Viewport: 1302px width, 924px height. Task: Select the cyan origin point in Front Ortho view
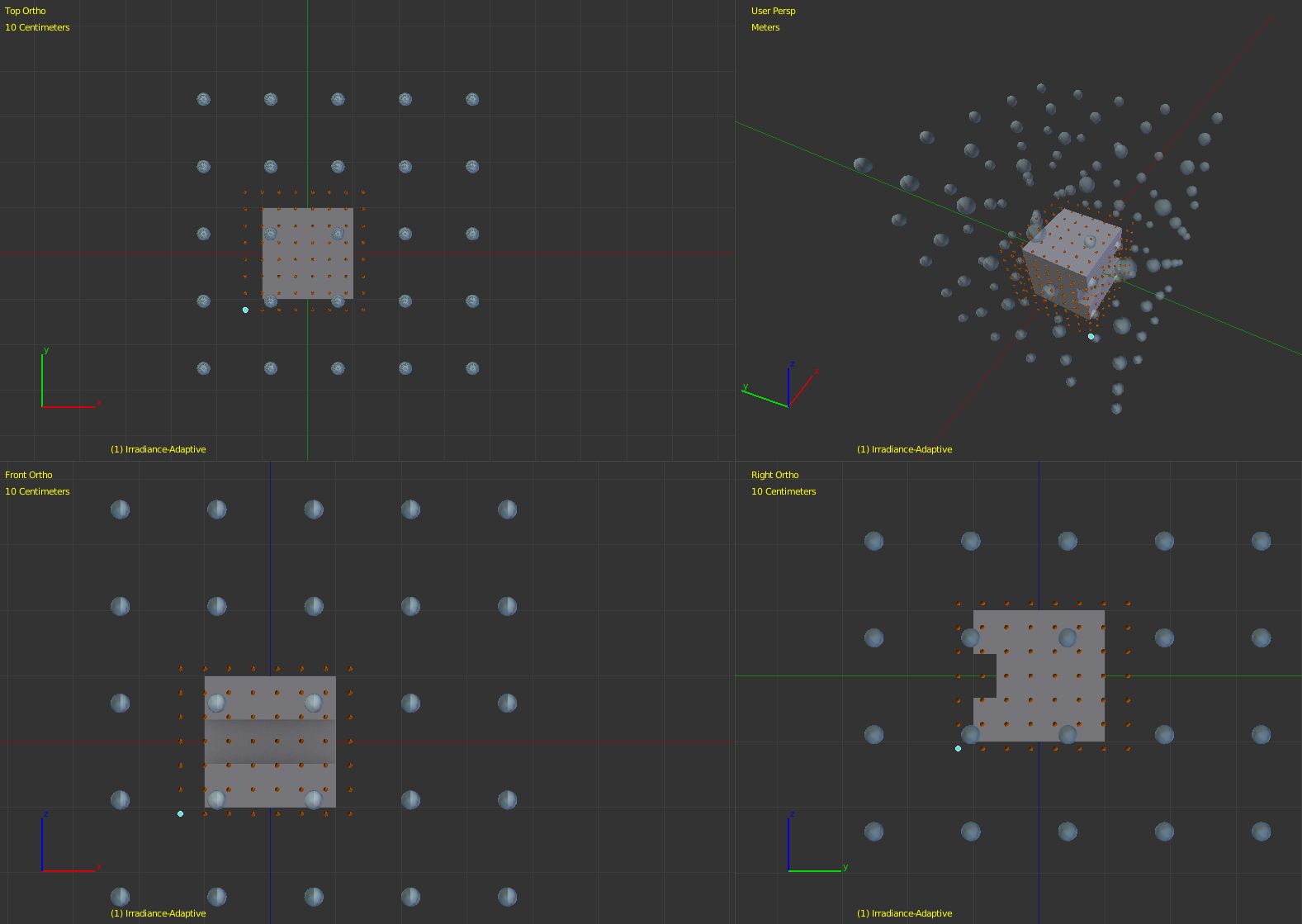click(180, 813)
